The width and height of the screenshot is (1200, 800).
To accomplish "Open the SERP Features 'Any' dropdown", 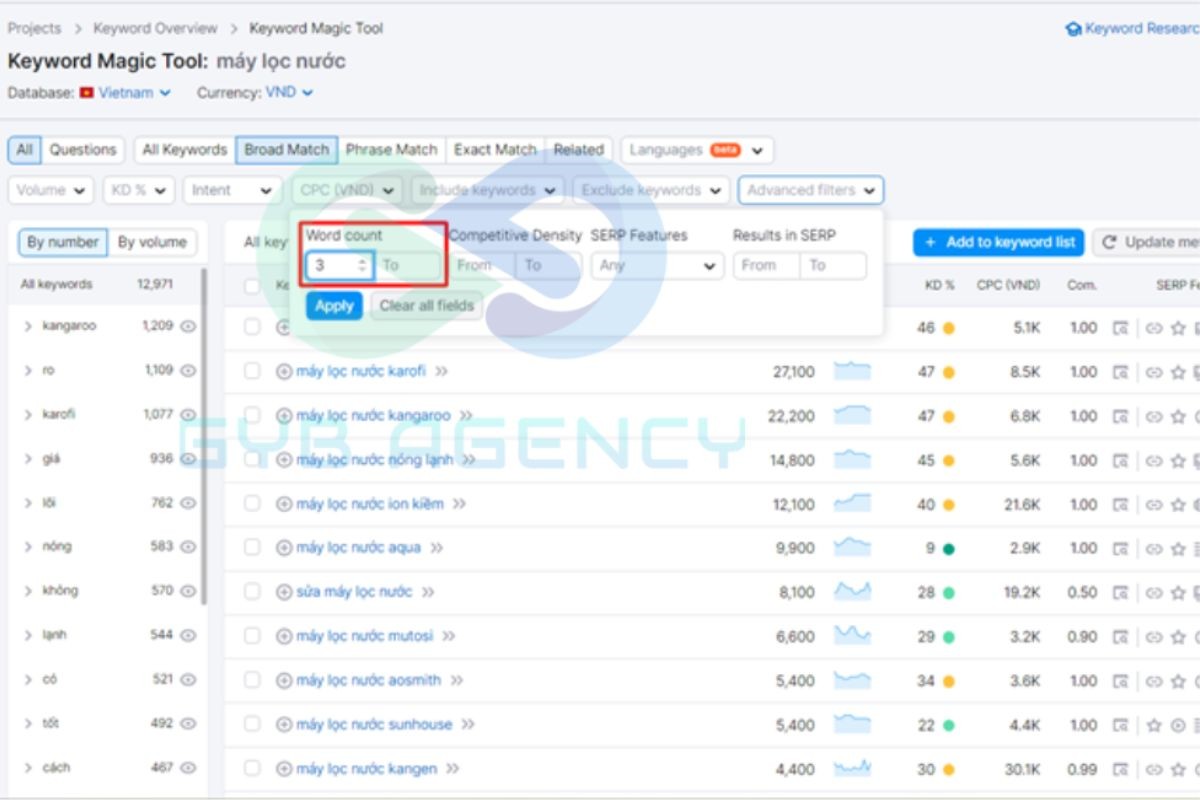I will point(657,266).
